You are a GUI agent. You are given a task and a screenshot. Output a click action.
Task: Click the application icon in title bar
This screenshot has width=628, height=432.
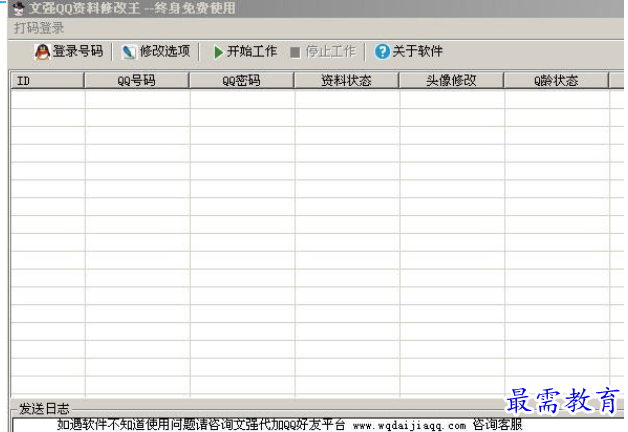click(18, 8)
